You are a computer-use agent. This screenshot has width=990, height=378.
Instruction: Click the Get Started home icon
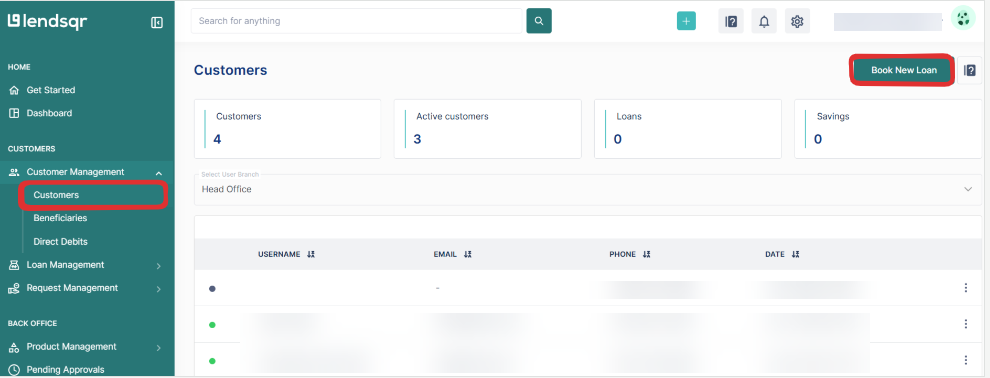pos(14,90)
